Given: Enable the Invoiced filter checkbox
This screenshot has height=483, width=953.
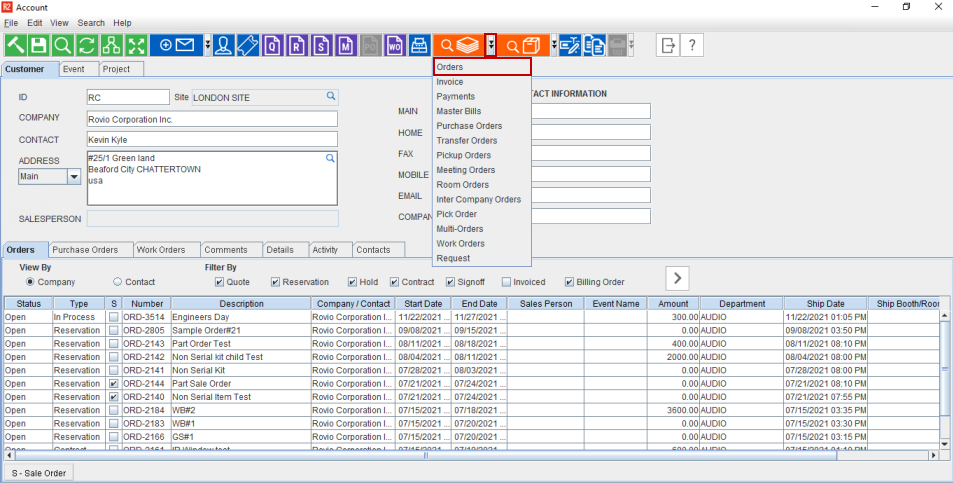Looking at the screenshot, I should click(506, 282).
